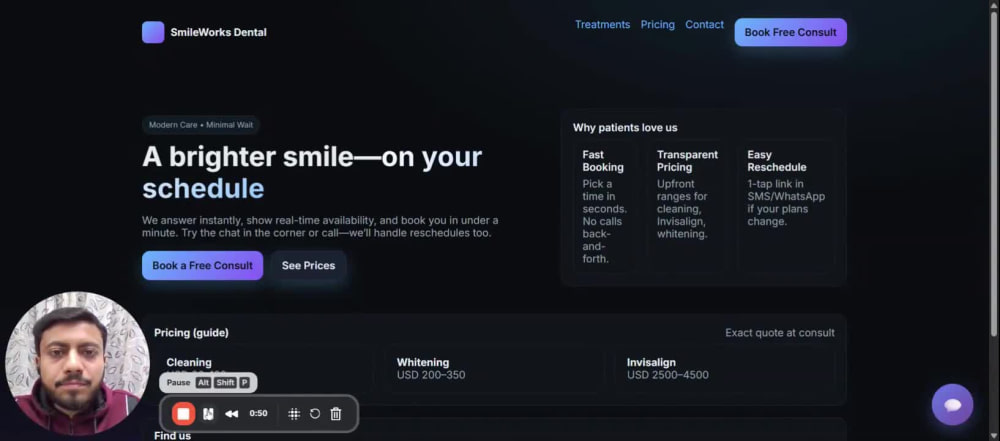Open the Pricing nav link
The height and width of the screenshot is (441, 1000).
pos(658,25)
